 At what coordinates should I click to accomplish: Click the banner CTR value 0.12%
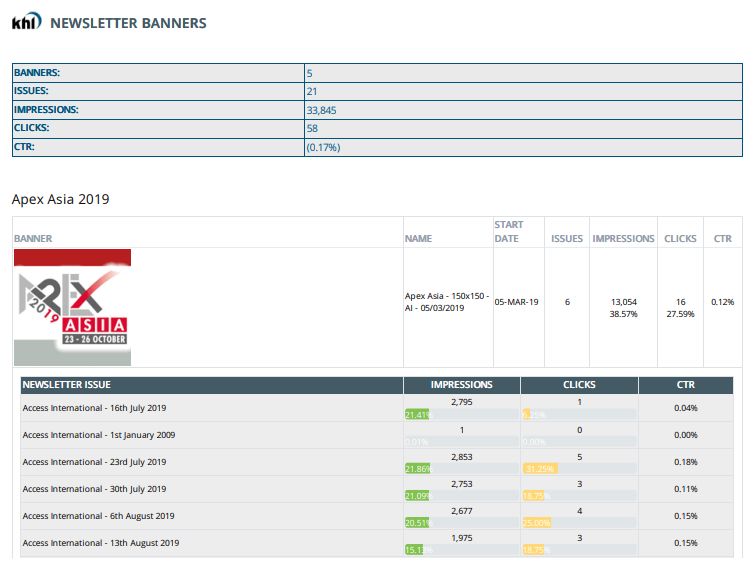pos(722,302)
